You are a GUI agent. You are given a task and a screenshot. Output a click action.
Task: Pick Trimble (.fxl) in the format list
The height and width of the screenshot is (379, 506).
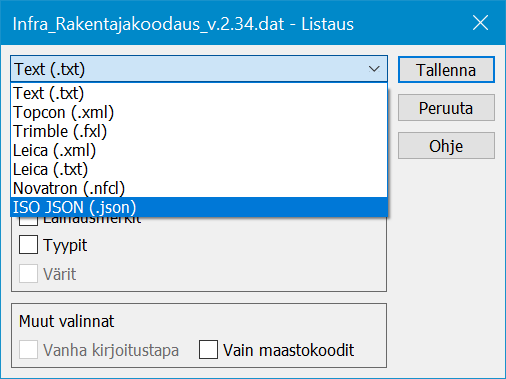[199, 131]
